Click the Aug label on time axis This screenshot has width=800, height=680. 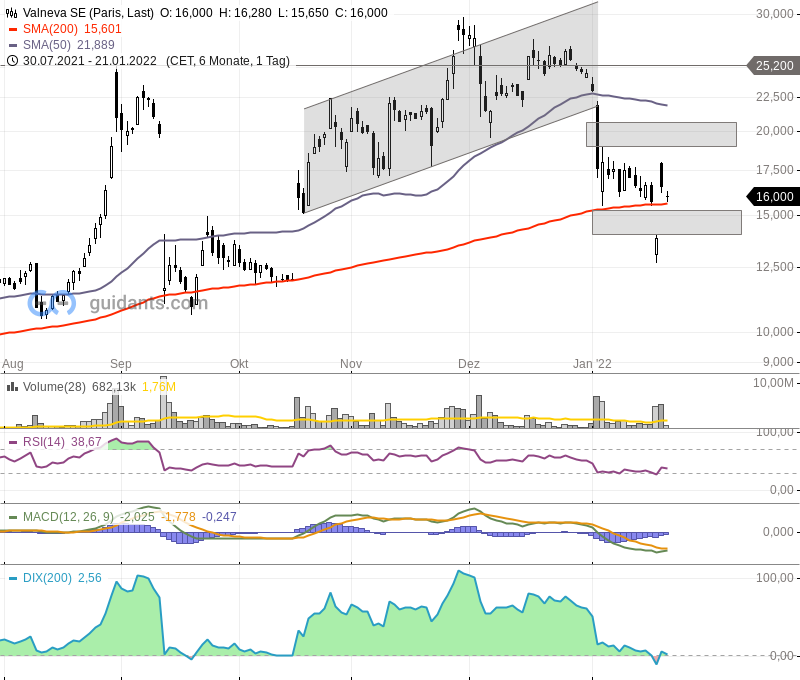13,364
